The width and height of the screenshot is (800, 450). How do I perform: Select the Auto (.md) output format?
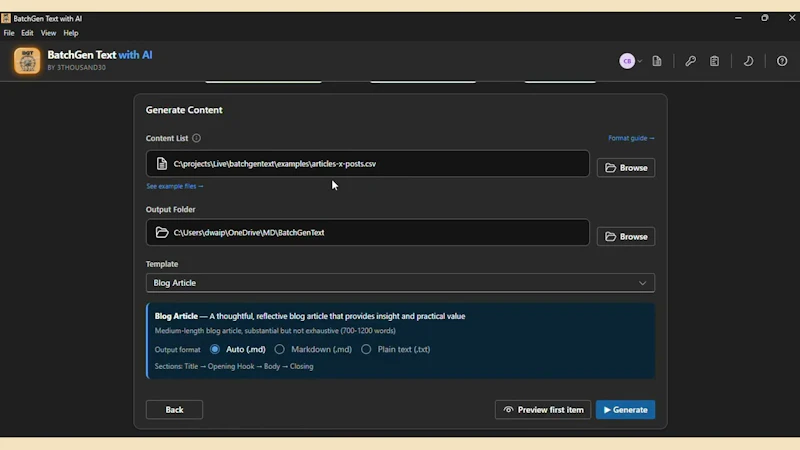click(215, 349)
